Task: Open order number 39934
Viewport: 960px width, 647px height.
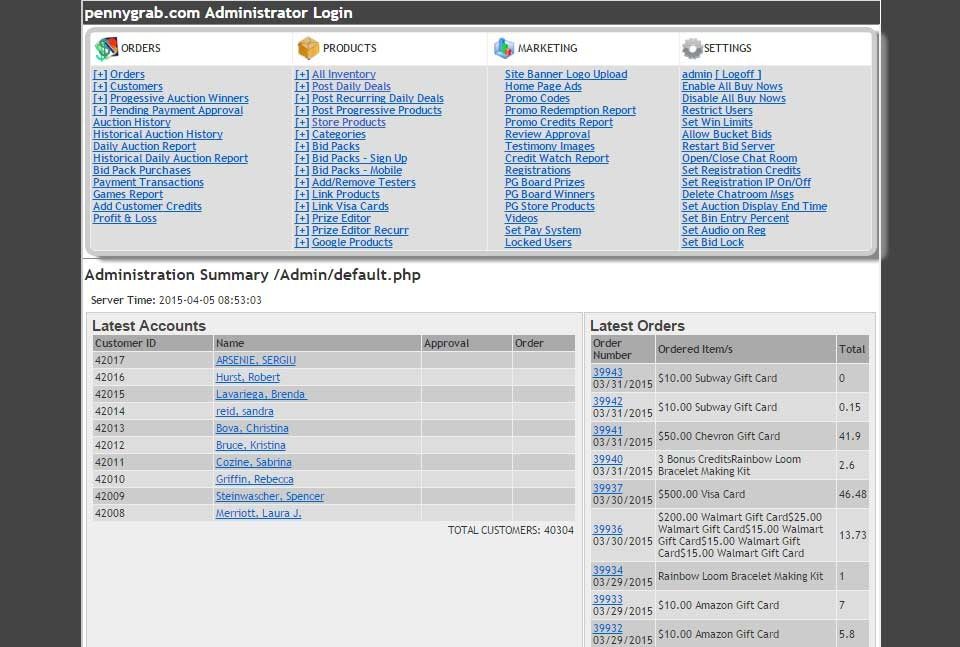Action: (607, 570)
